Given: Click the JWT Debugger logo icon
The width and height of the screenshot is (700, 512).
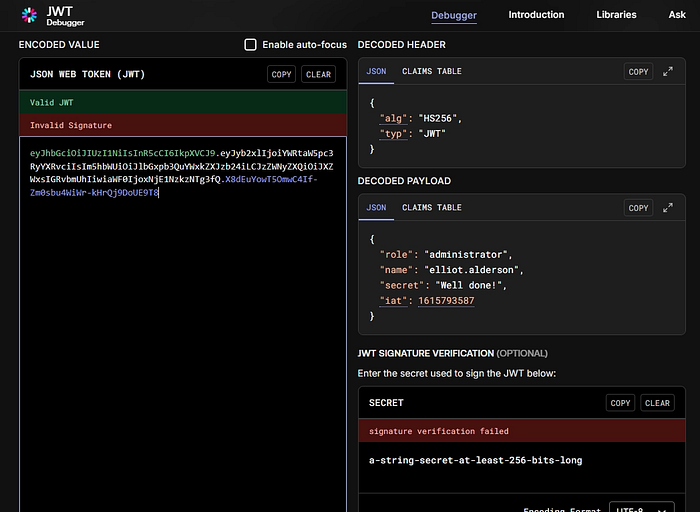Looking at the screenshot, I should click(29, 15).
